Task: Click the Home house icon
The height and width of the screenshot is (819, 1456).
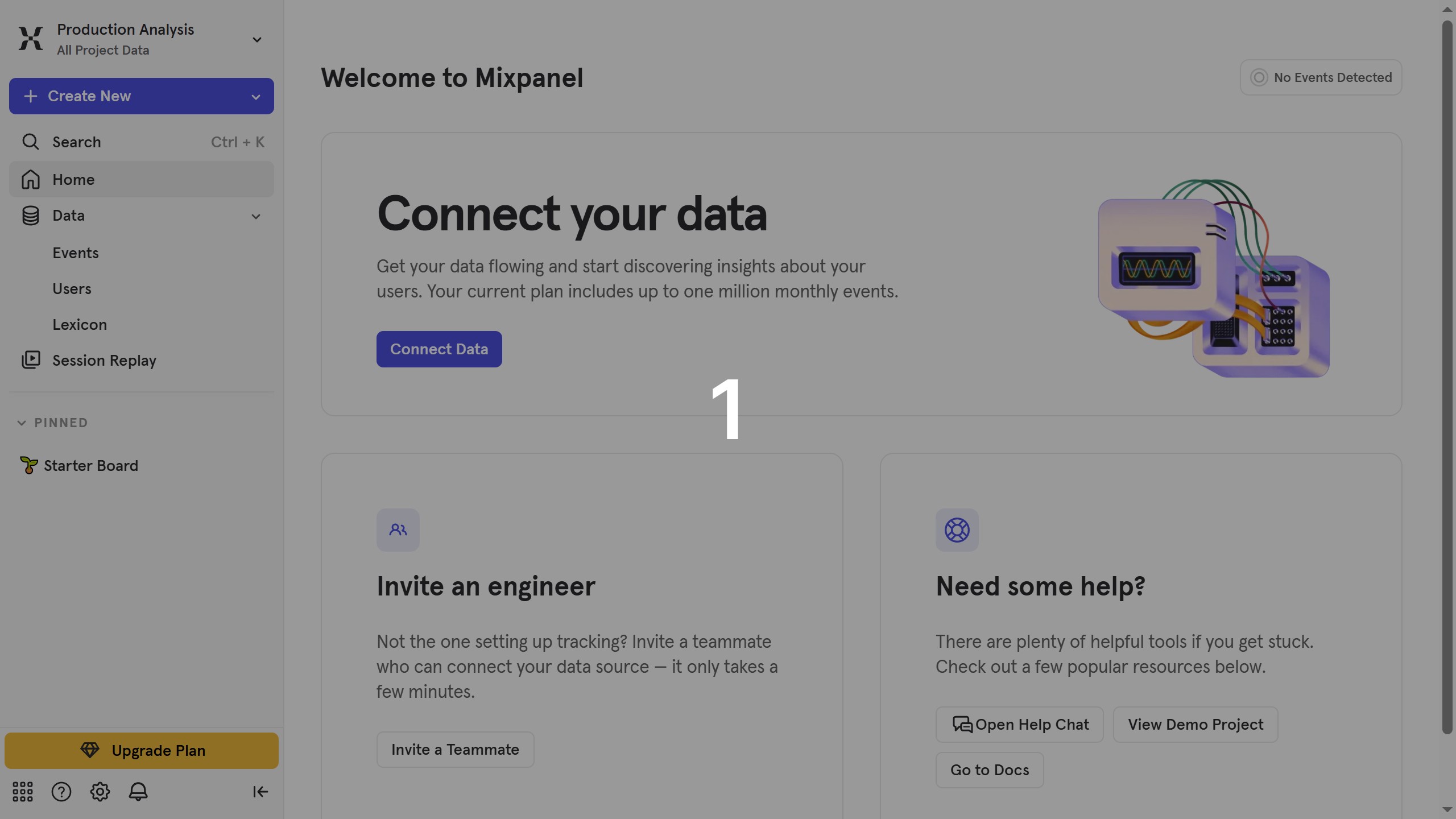Action: [x=31, y=179]
